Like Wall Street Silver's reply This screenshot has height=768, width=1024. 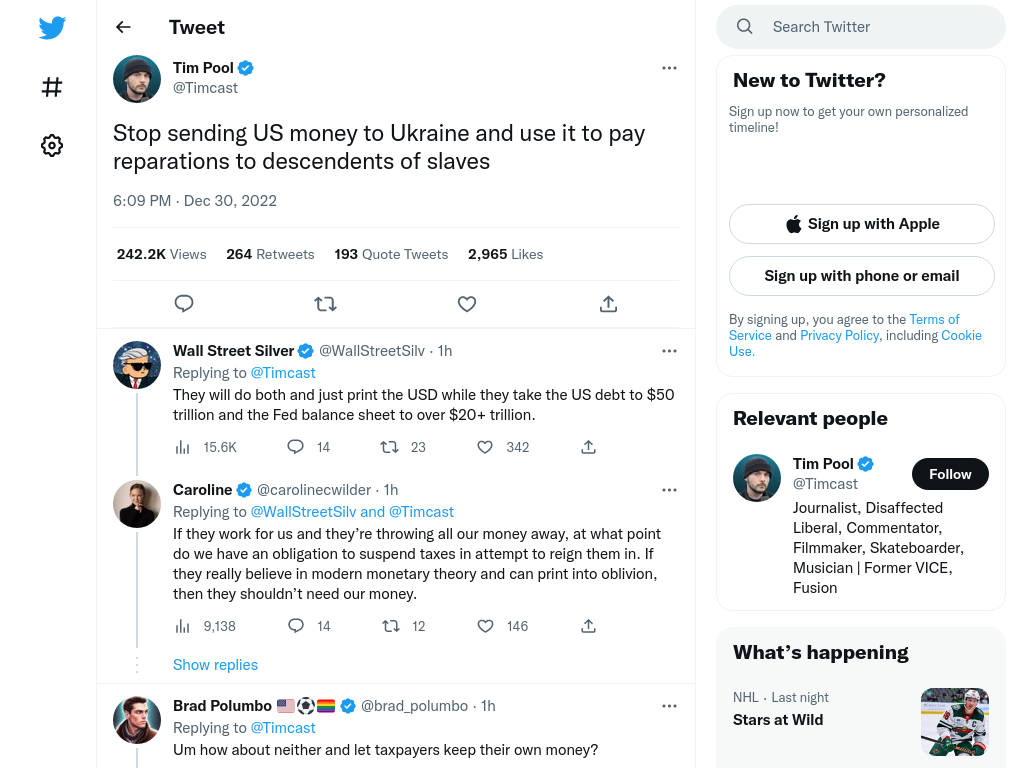[x=485, y=447]
